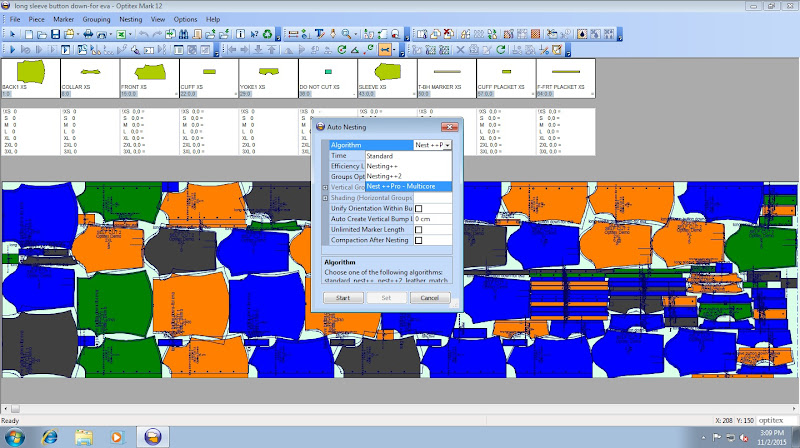
Task: Enable Unify Orientation Within Bundle checkbox
Action: (x=418, y=208)
